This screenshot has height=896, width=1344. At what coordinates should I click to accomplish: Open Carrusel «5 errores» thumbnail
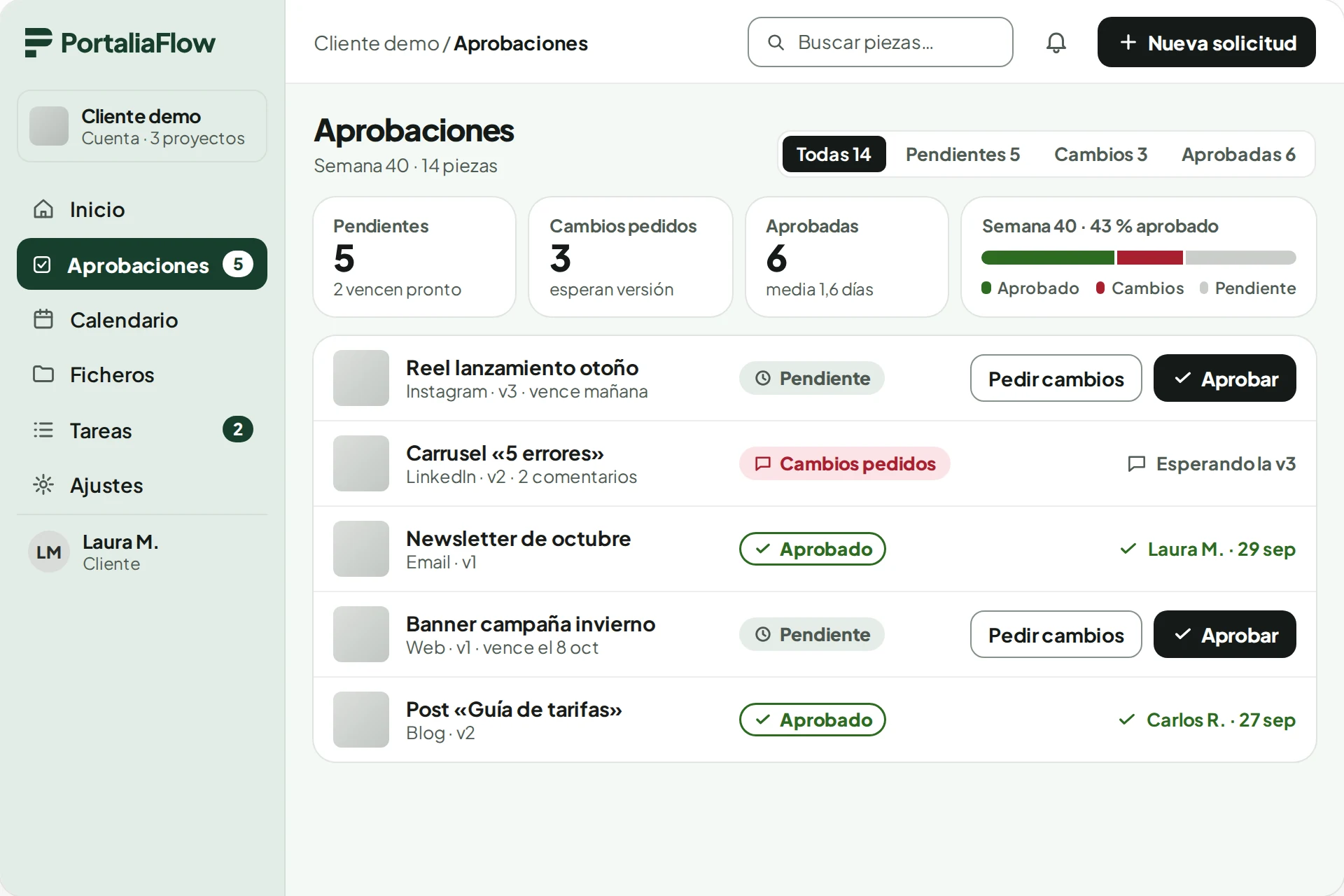361,463
